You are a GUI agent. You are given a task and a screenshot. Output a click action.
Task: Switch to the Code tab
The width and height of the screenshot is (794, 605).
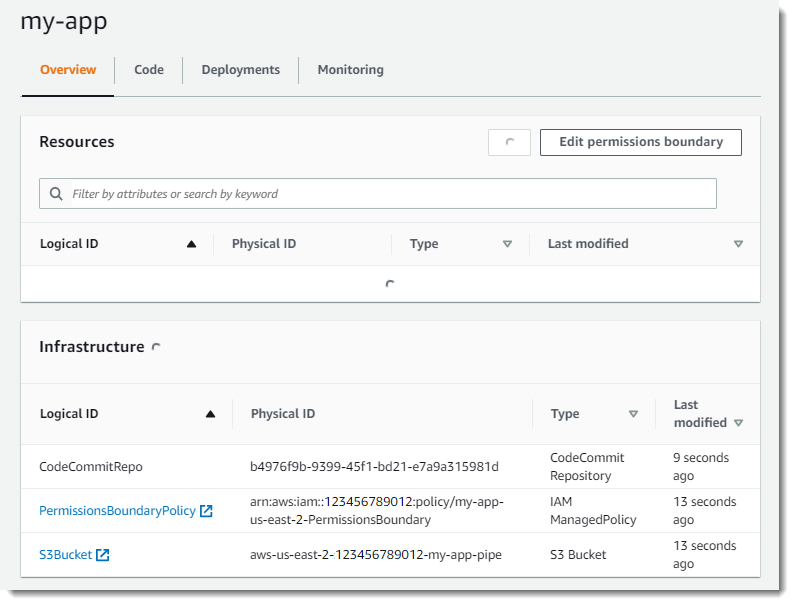coord(149,70)
